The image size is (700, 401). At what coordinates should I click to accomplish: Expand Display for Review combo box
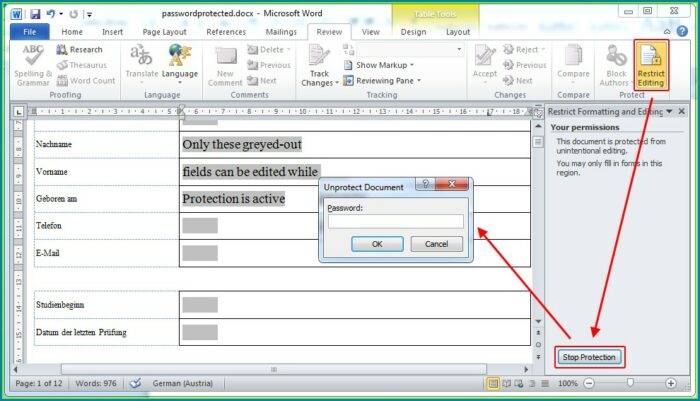[459, 49]
